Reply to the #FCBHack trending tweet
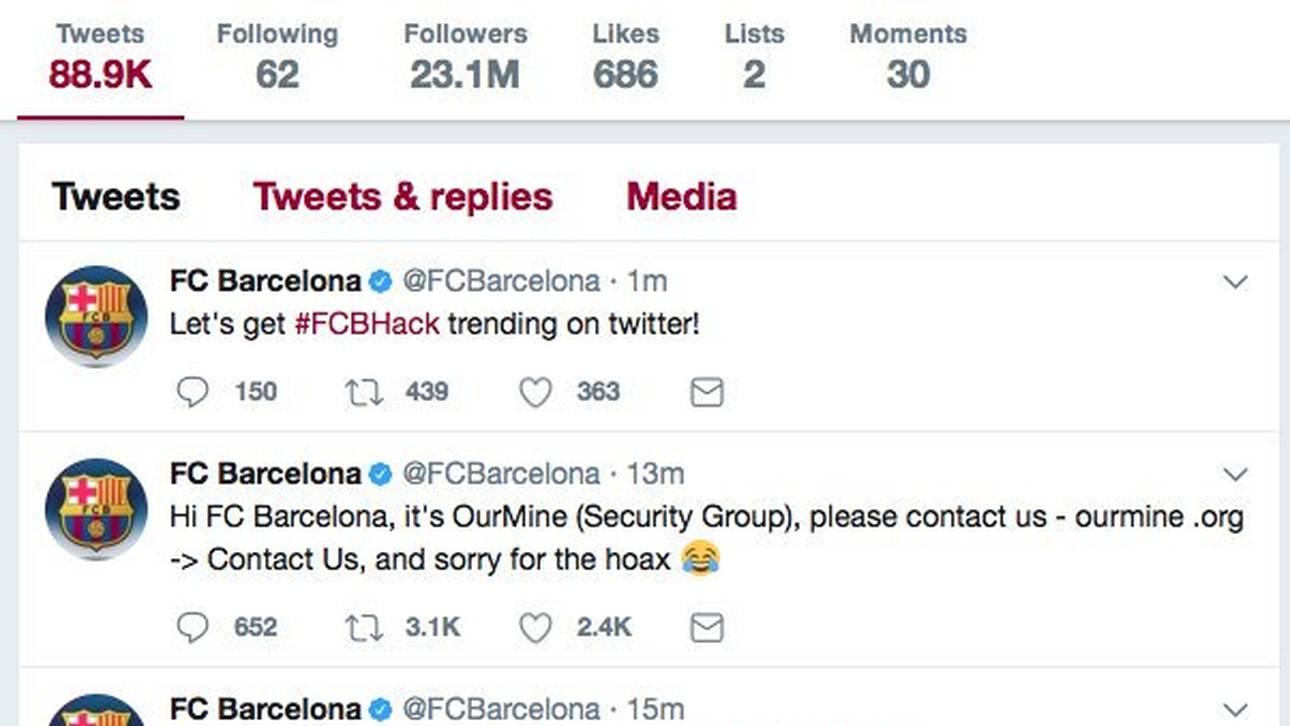 192,392
